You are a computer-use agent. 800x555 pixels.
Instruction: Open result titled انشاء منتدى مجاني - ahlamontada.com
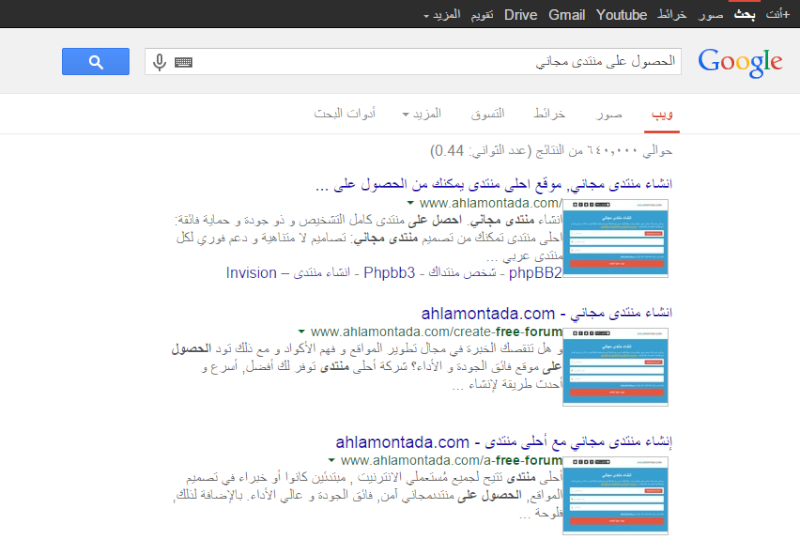(x=546, y=313)
